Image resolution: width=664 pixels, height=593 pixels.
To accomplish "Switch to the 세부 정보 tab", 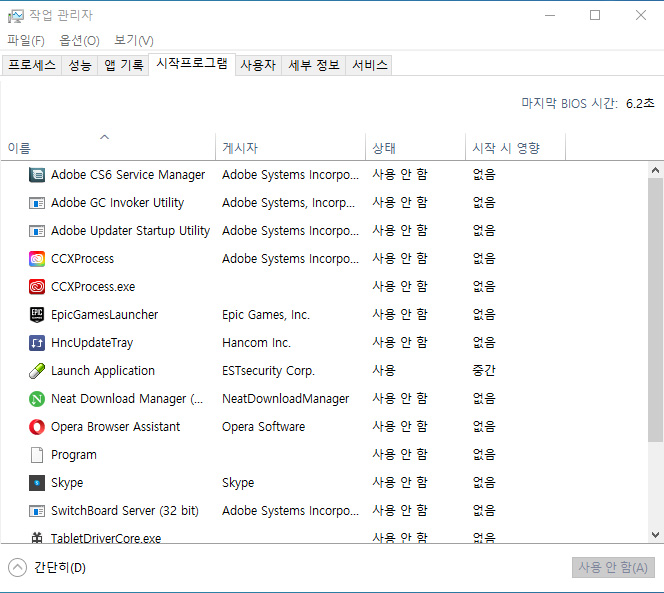I will (314, 65).
